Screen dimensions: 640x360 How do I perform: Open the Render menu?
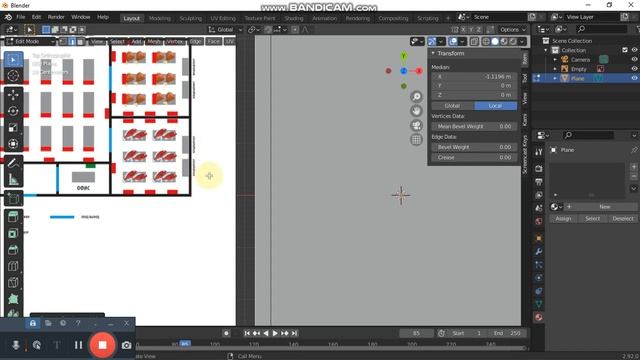(x=56, y=17)
